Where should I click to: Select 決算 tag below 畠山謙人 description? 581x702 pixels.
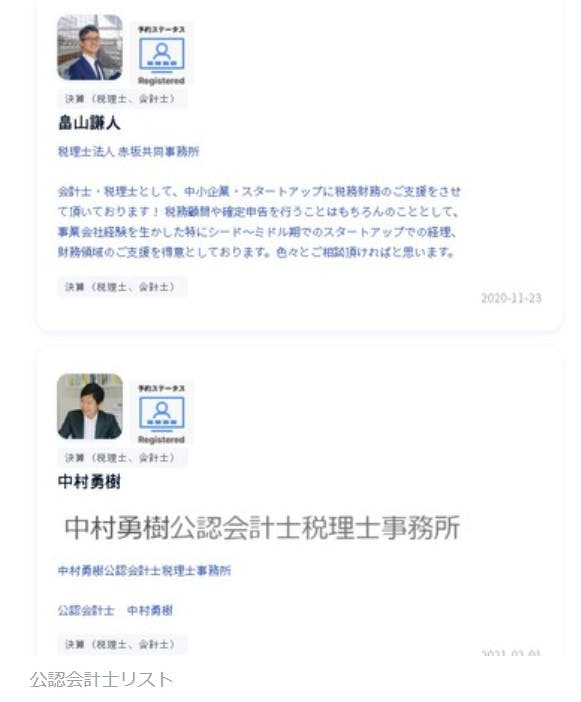click(x=122, y=287)
